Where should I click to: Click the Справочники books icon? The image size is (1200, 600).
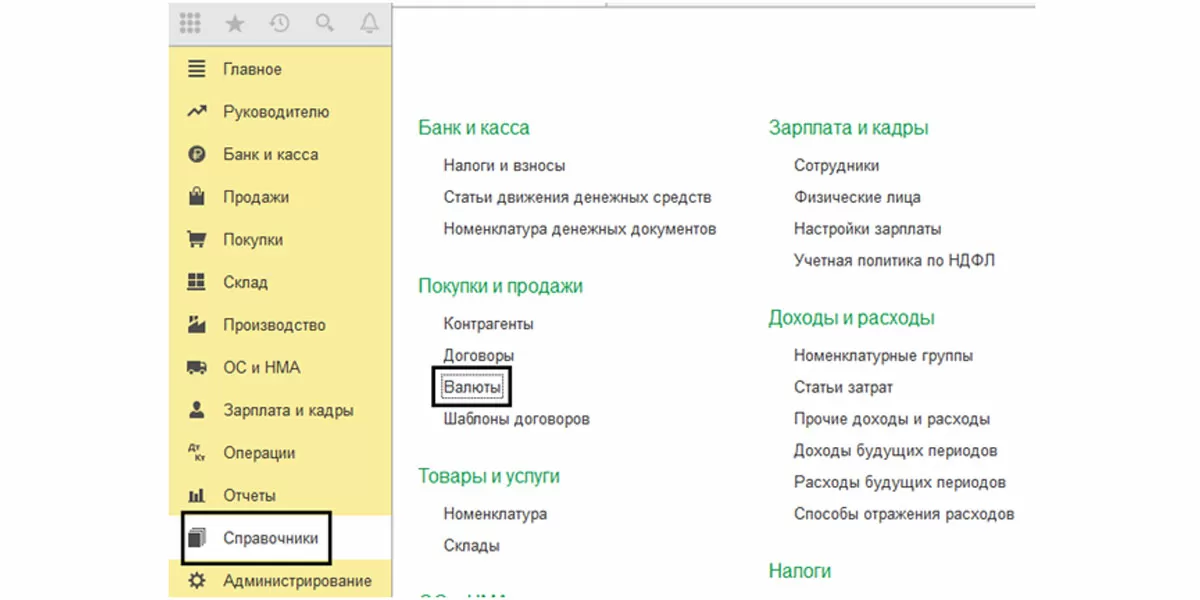(197, 538)
